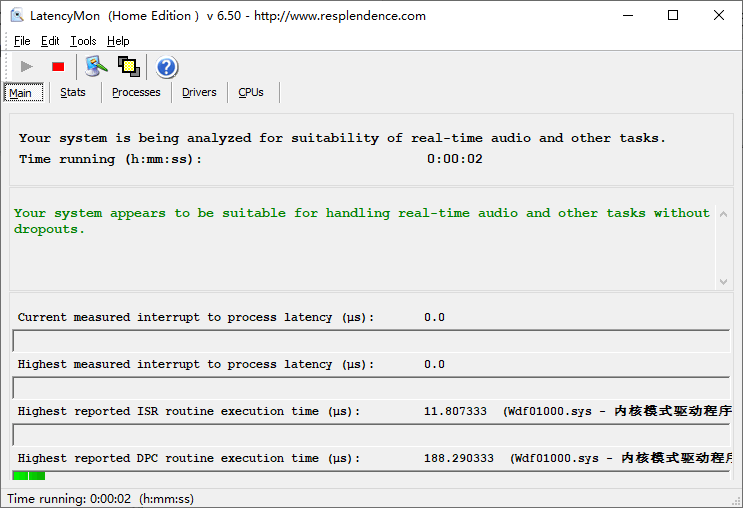The height and width of the screenshot is (508, 743).
Task: Open the File menu
Action: [x=22, y=41]
